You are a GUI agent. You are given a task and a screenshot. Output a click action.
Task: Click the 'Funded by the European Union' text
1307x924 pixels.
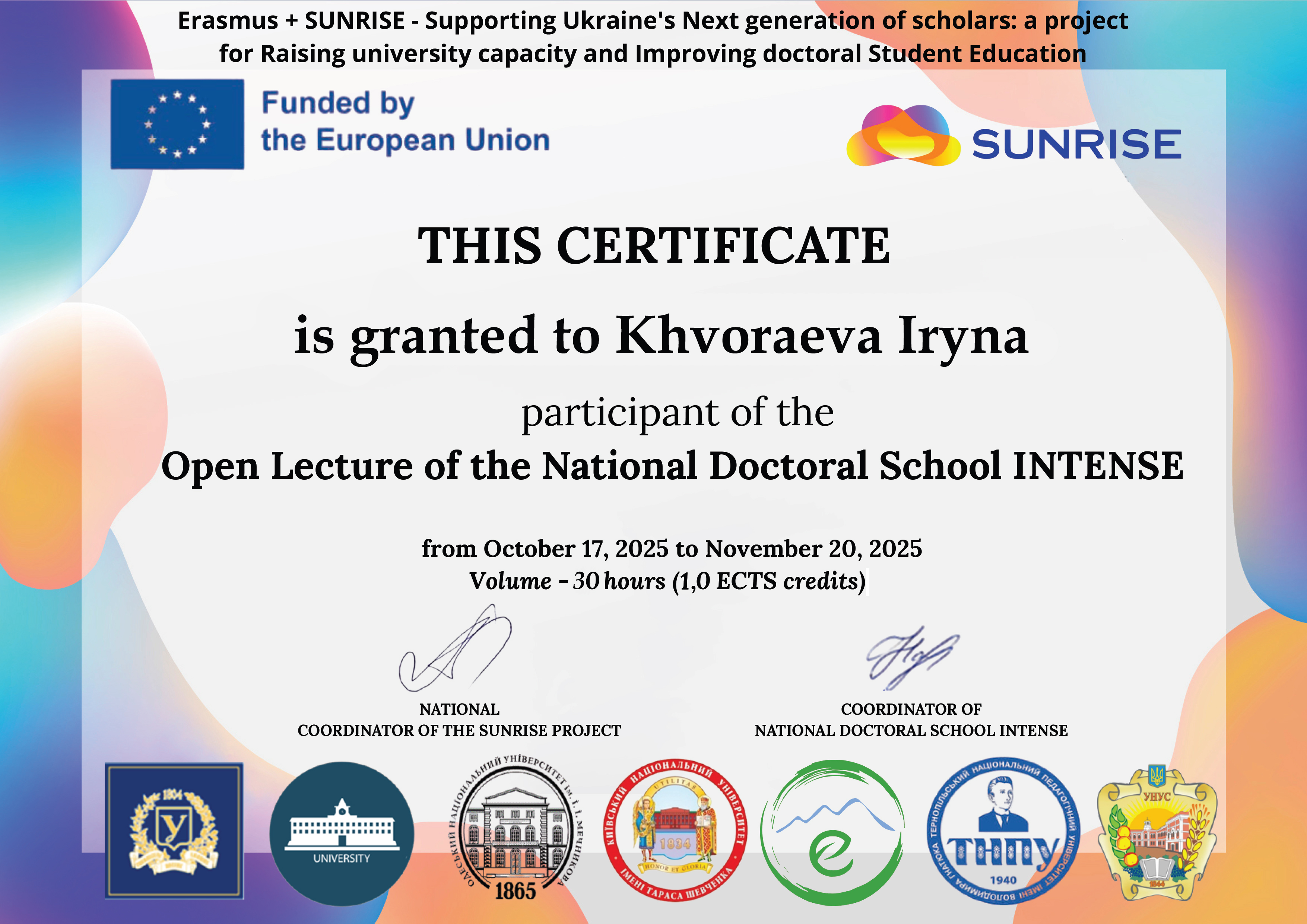405,122
